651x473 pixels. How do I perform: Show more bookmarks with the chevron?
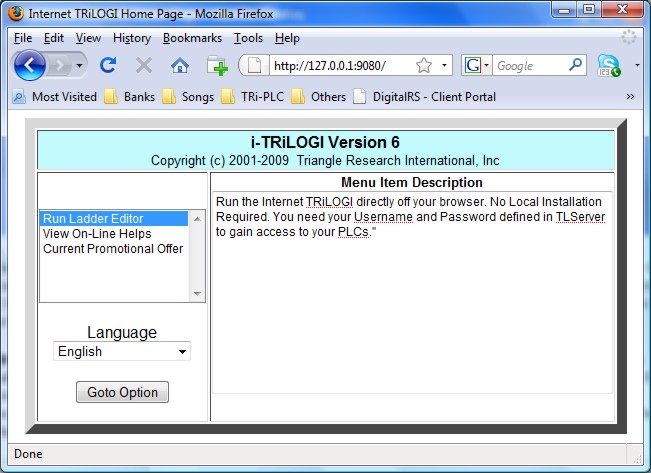coord(630,97)
